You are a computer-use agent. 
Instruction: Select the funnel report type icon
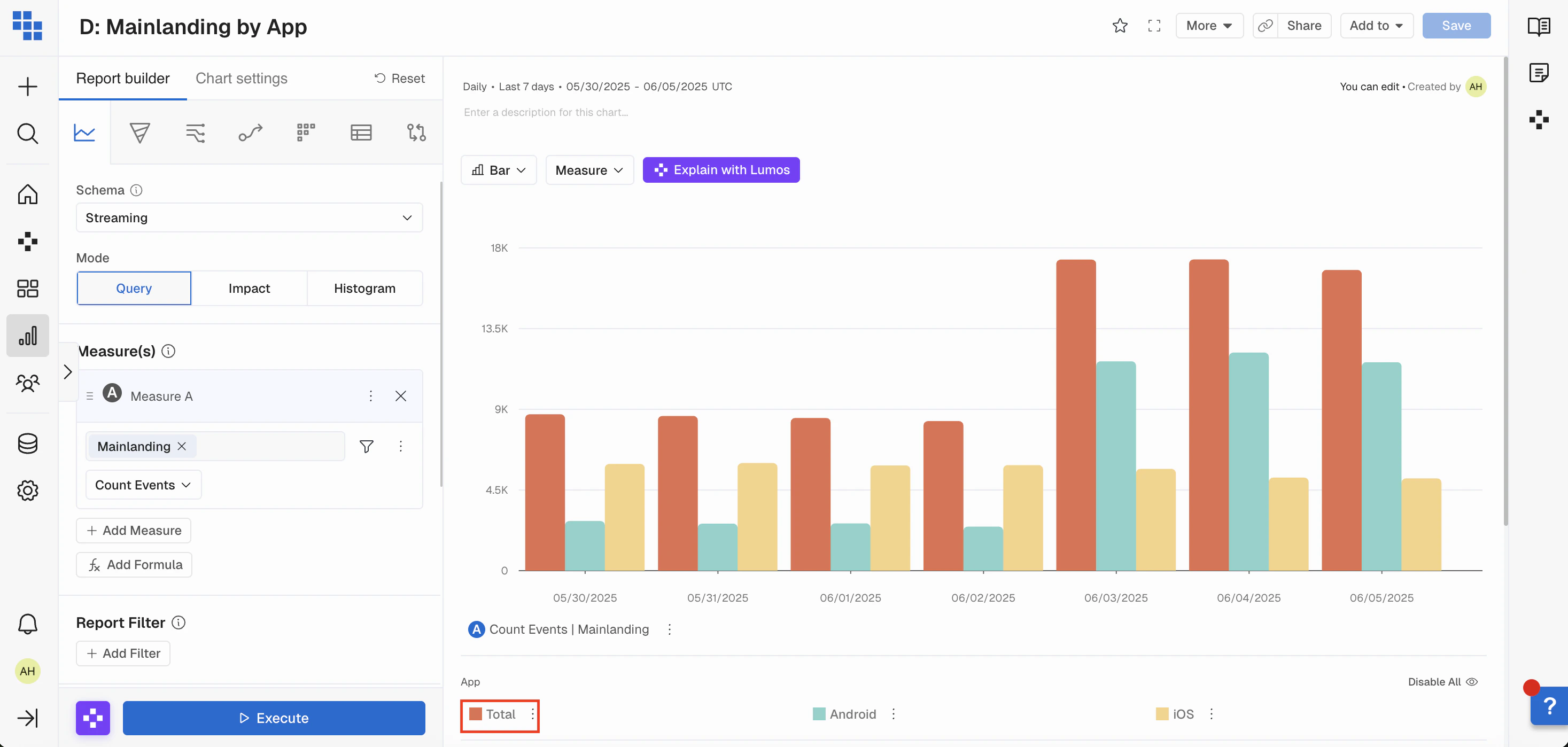(x=139, y=132)
